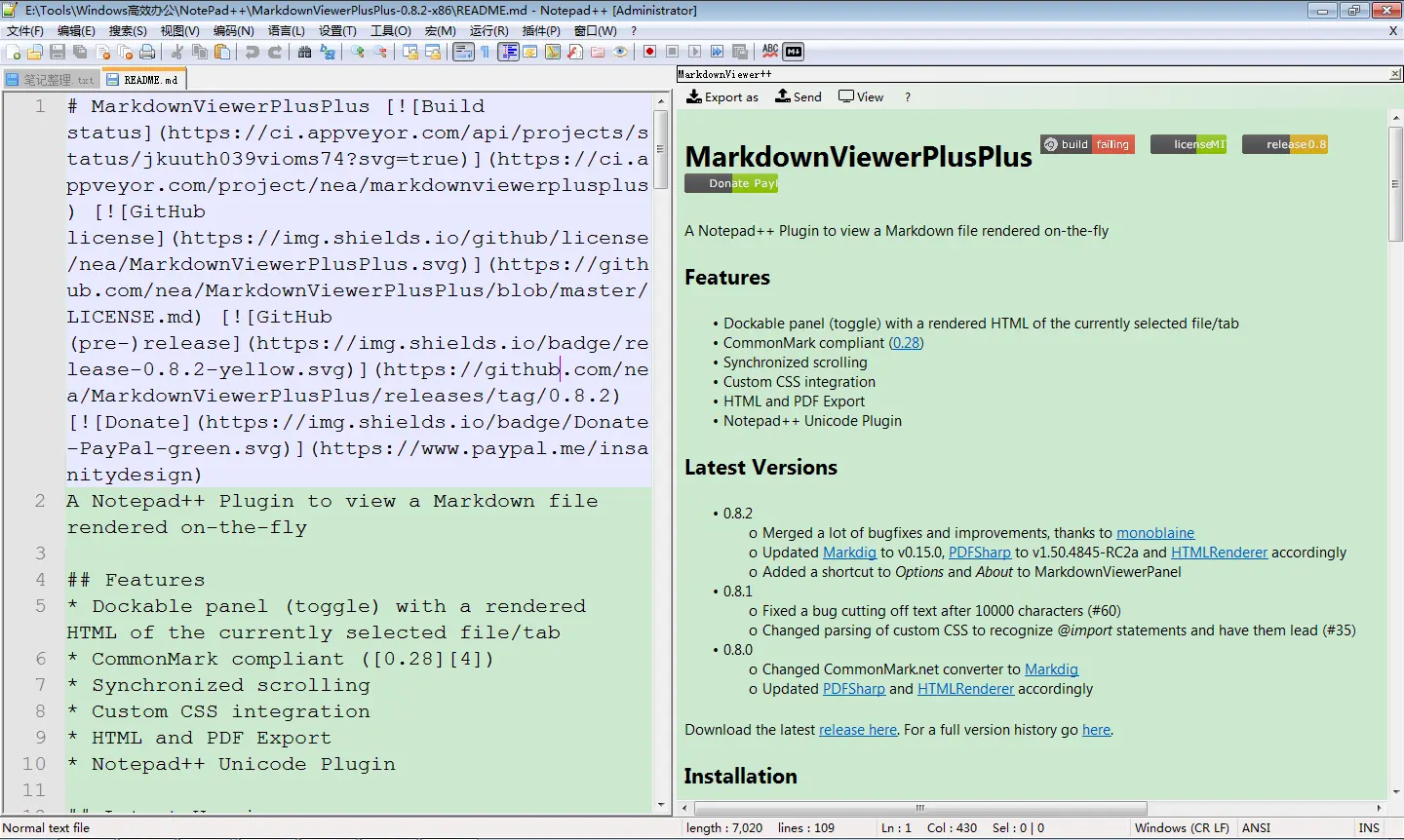Open the 设置(T) menu
Image resolution: width=1404 pixels, height=840 pixels.
pos(337,30)
